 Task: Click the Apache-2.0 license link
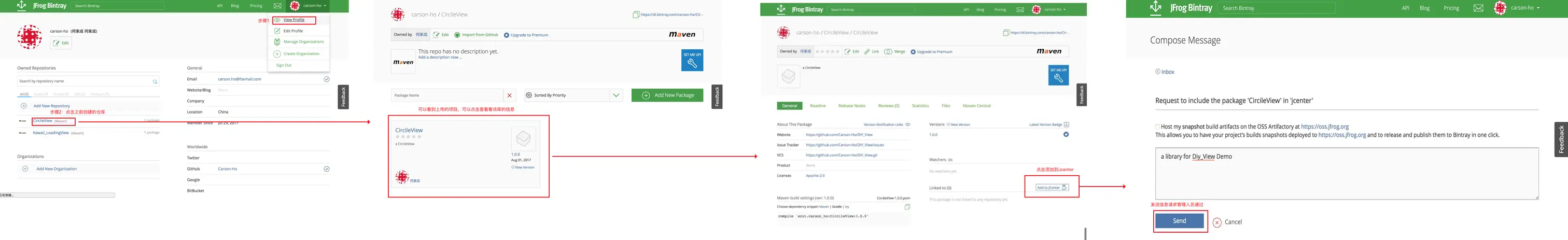pyautogui.click(x=815, y=175)
